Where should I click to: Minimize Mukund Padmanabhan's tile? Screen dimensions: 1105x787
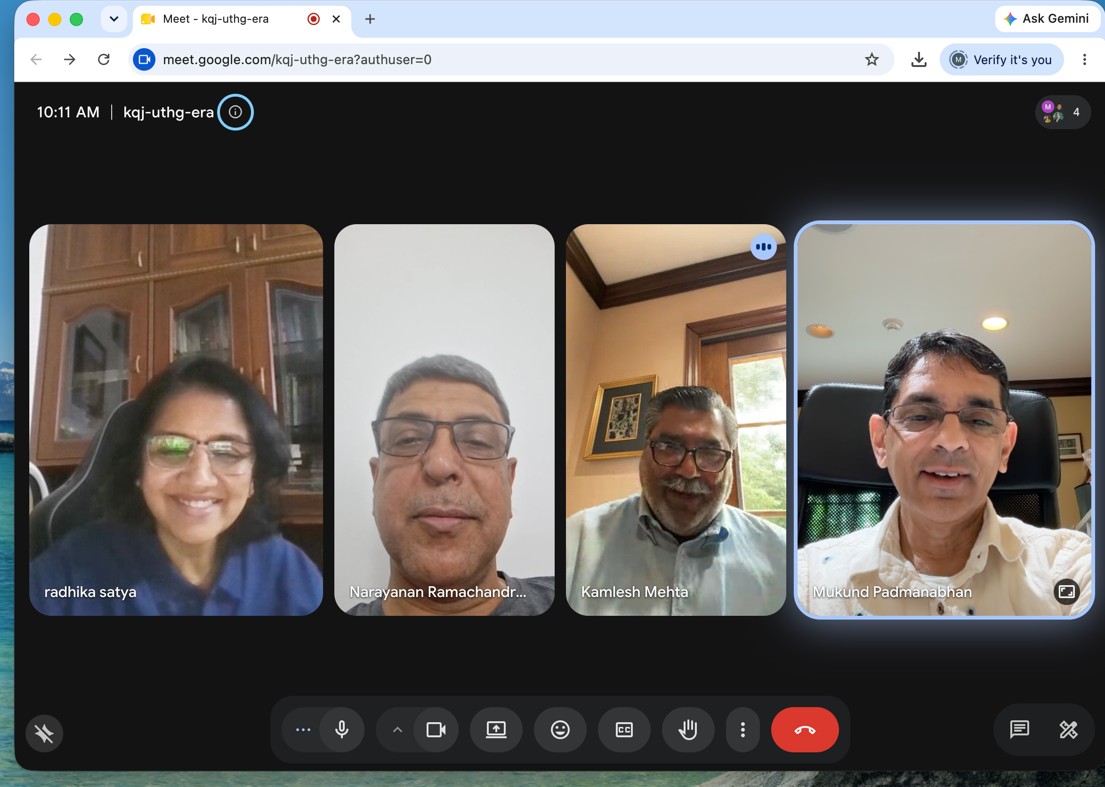pyautogui.click(x=1066, y=592)
